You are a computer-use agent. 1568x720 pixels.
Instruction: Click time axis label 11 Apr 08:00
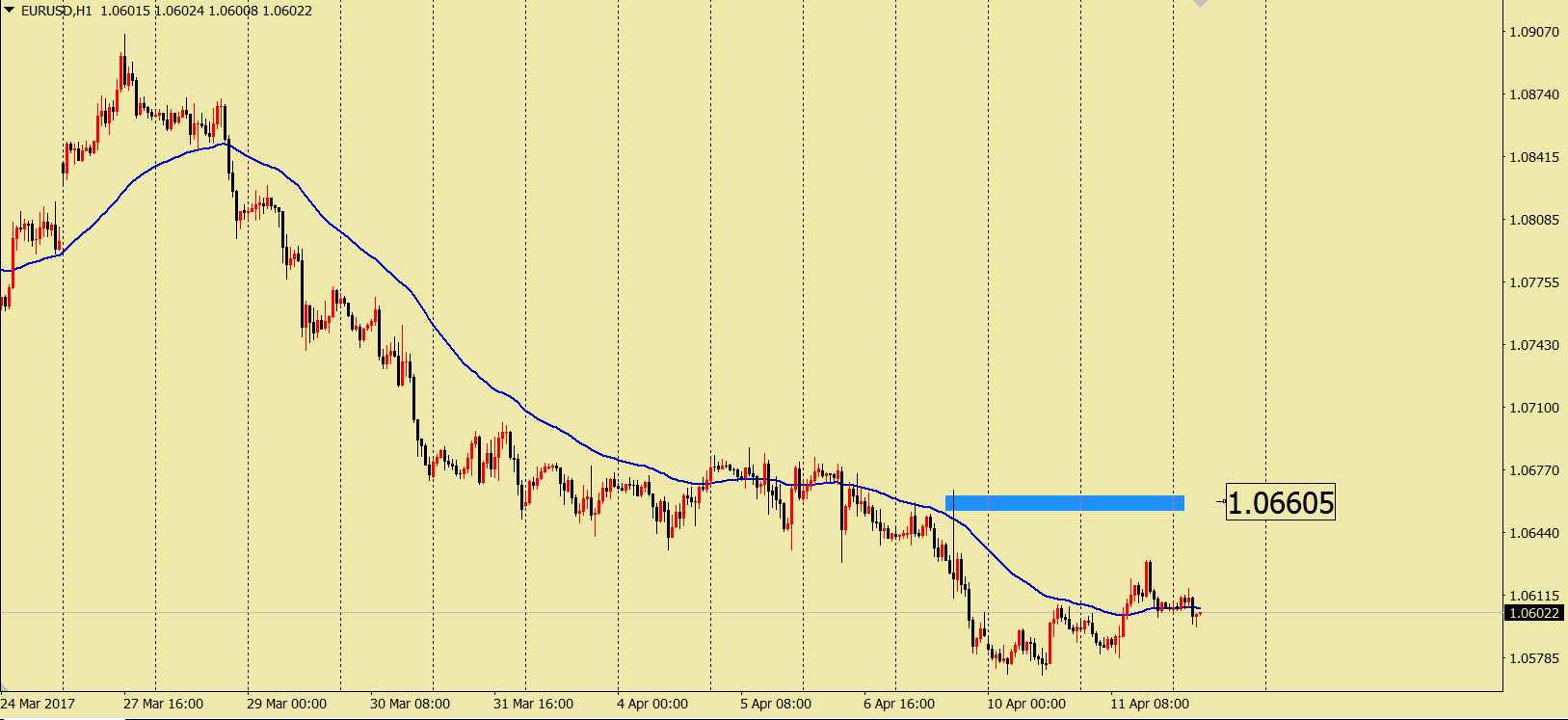(x=1150, y=704)
